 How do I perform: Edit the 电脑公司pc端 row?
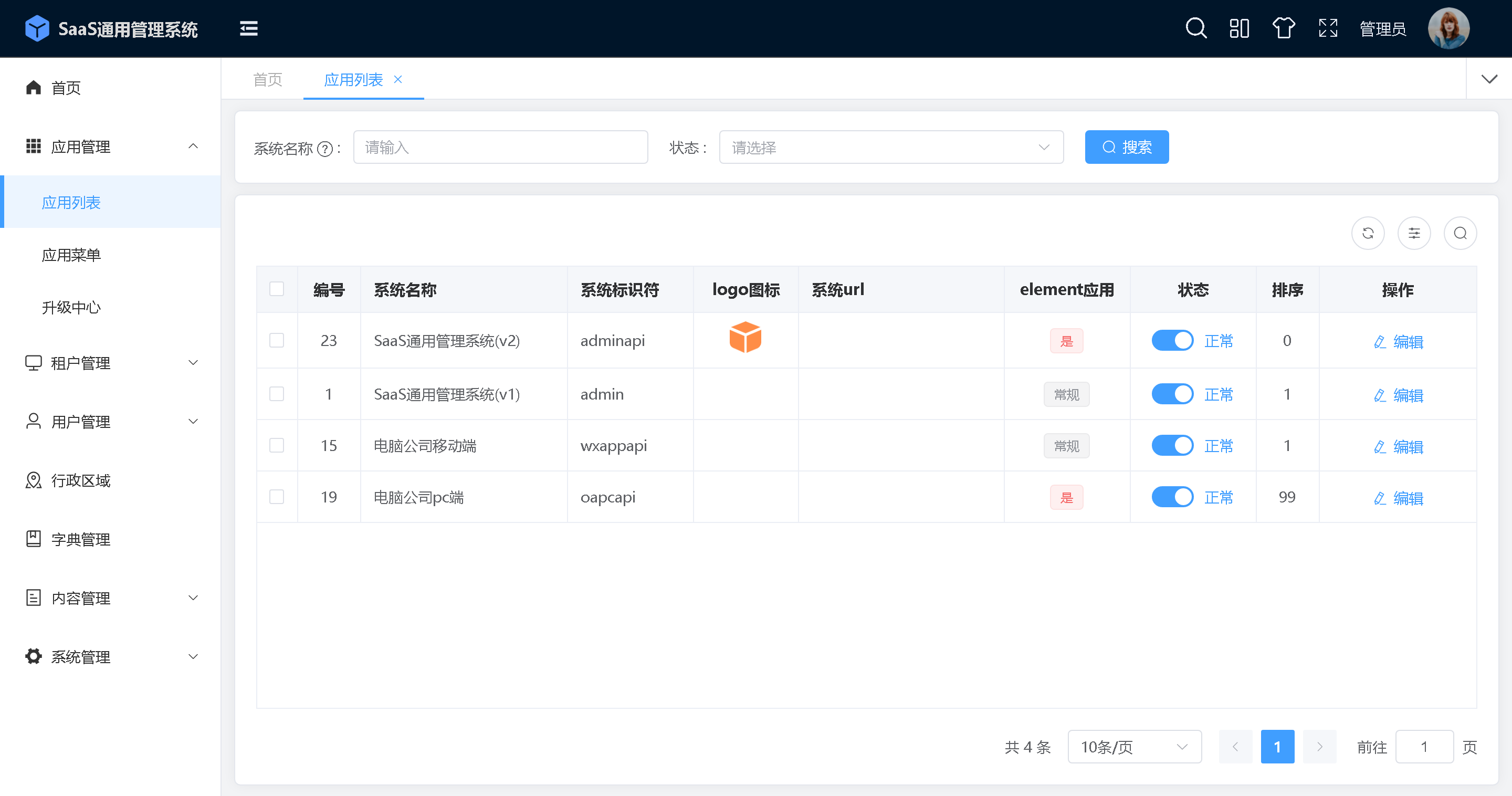[1398, 498]
